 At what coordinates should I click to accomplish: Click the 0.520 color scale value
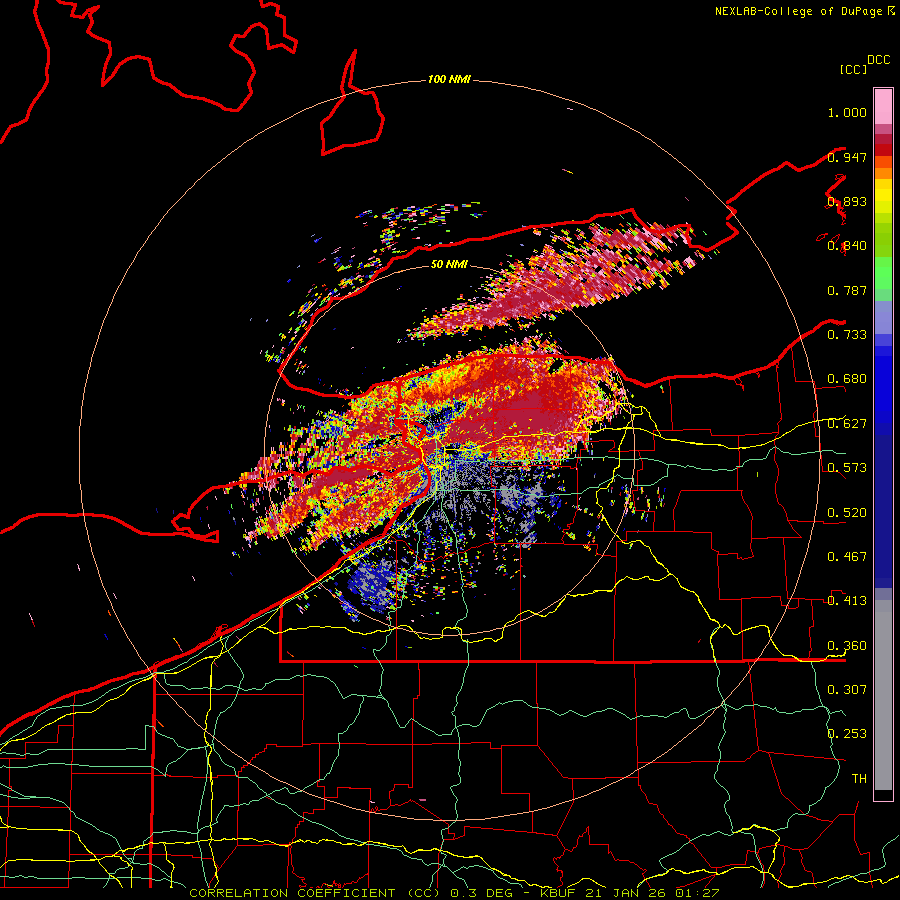coord(847,513)
